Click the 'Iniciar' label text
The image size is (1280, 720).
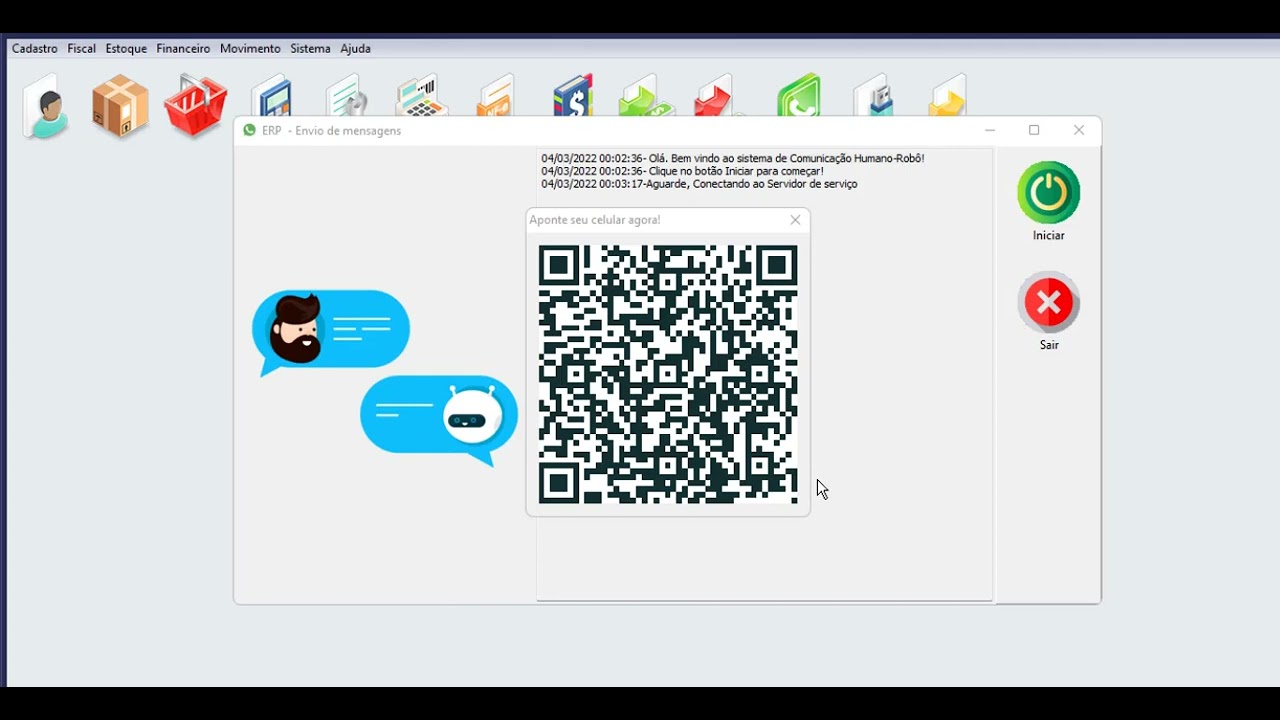[1049, 236]
